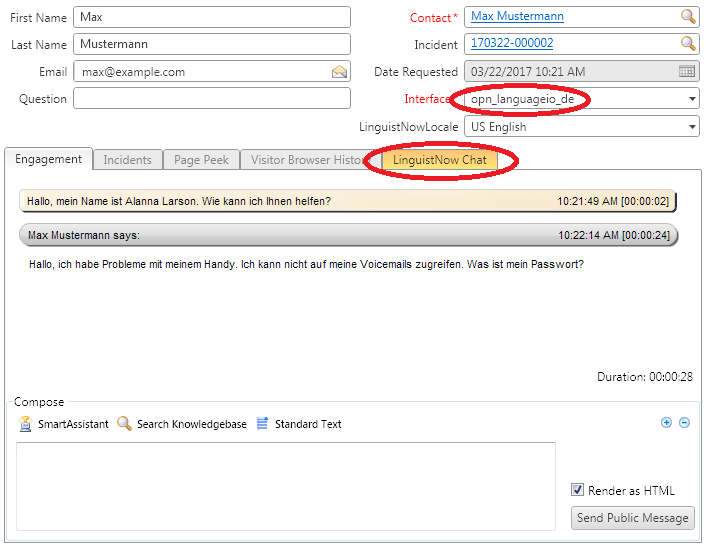Expand the Interface dropdown

point(693,100)
